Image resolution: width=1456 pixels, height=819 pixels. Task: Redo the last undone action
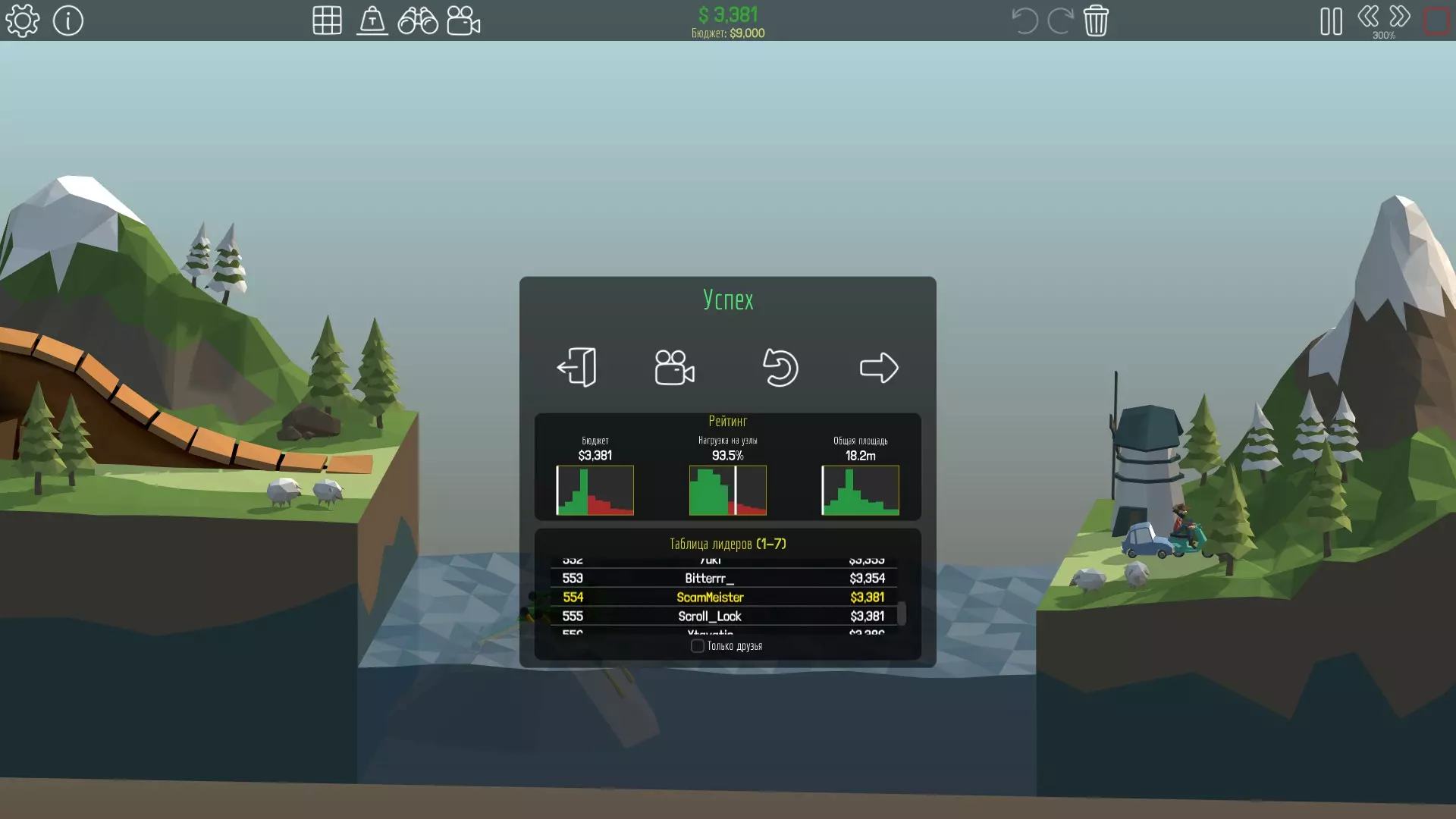[1060, 20]
